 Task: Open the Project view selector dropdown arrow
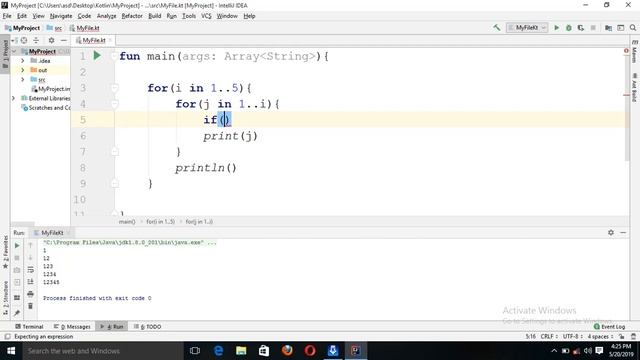[x=13, y=40]
